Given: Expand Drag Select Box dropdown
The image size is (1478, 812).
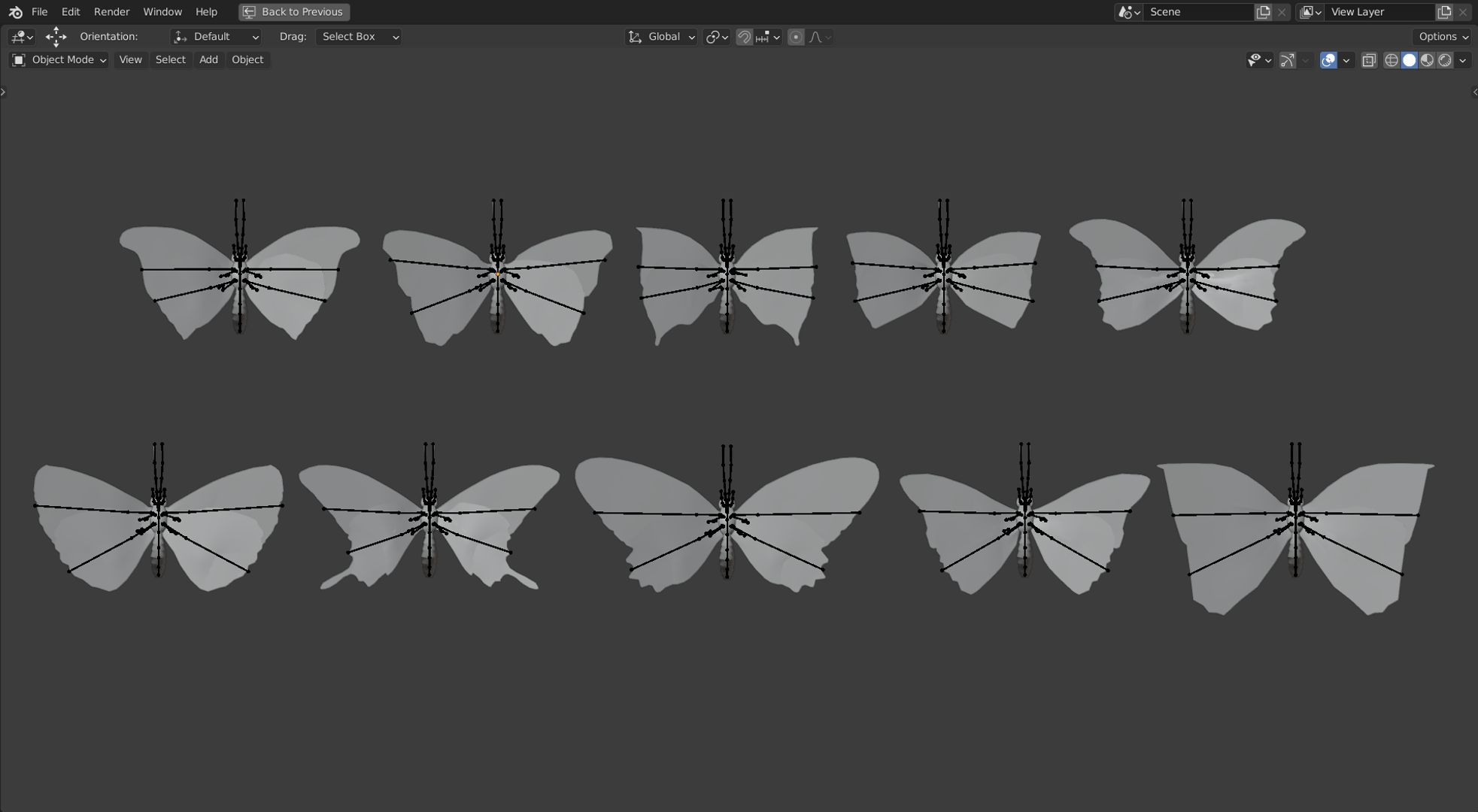Looking at the screenshot, I should click(358, 37).
